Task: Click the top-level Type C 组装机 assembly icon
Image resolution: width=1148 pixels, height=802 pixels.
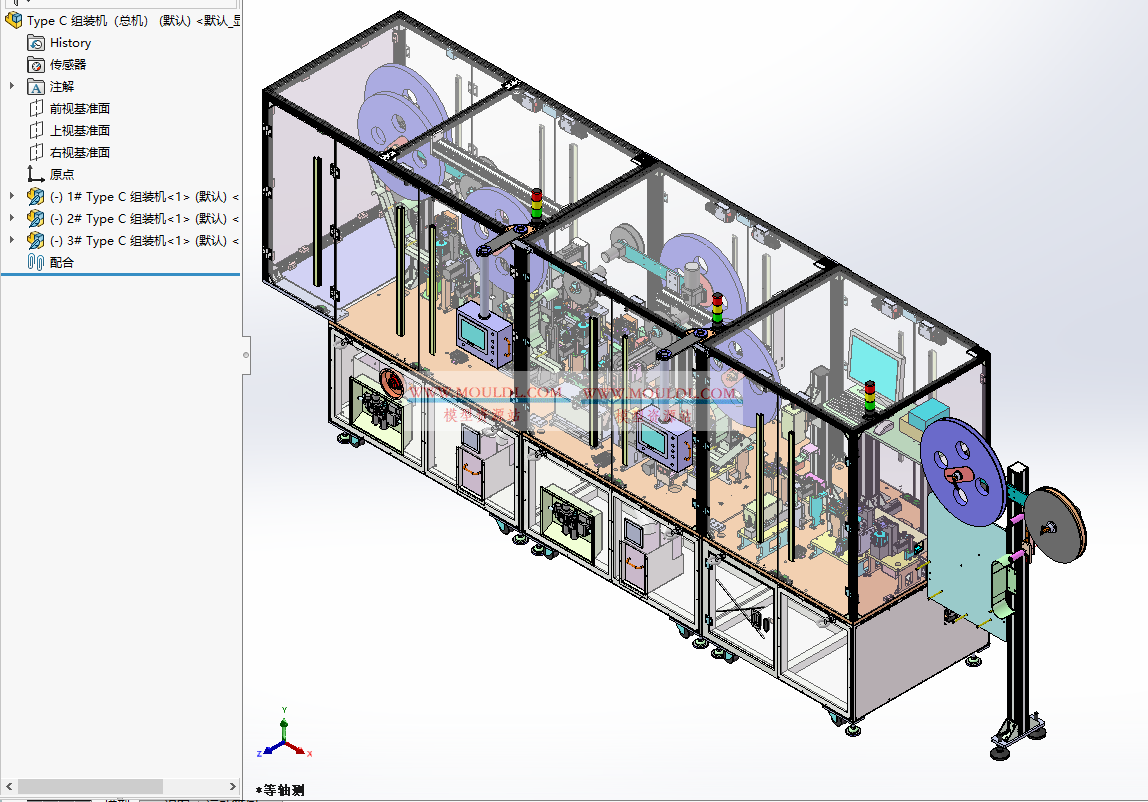Action: [12, 20]
